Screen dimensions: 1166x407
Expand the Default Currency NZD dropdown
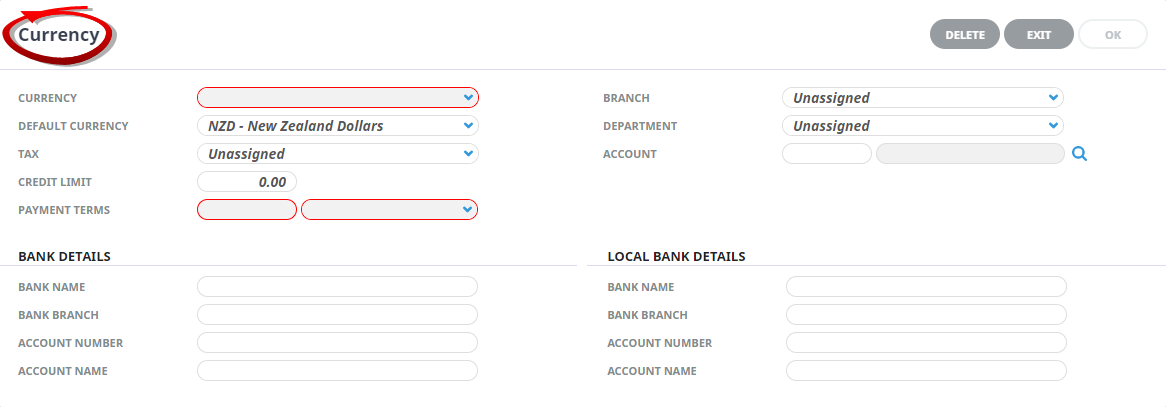338,126
